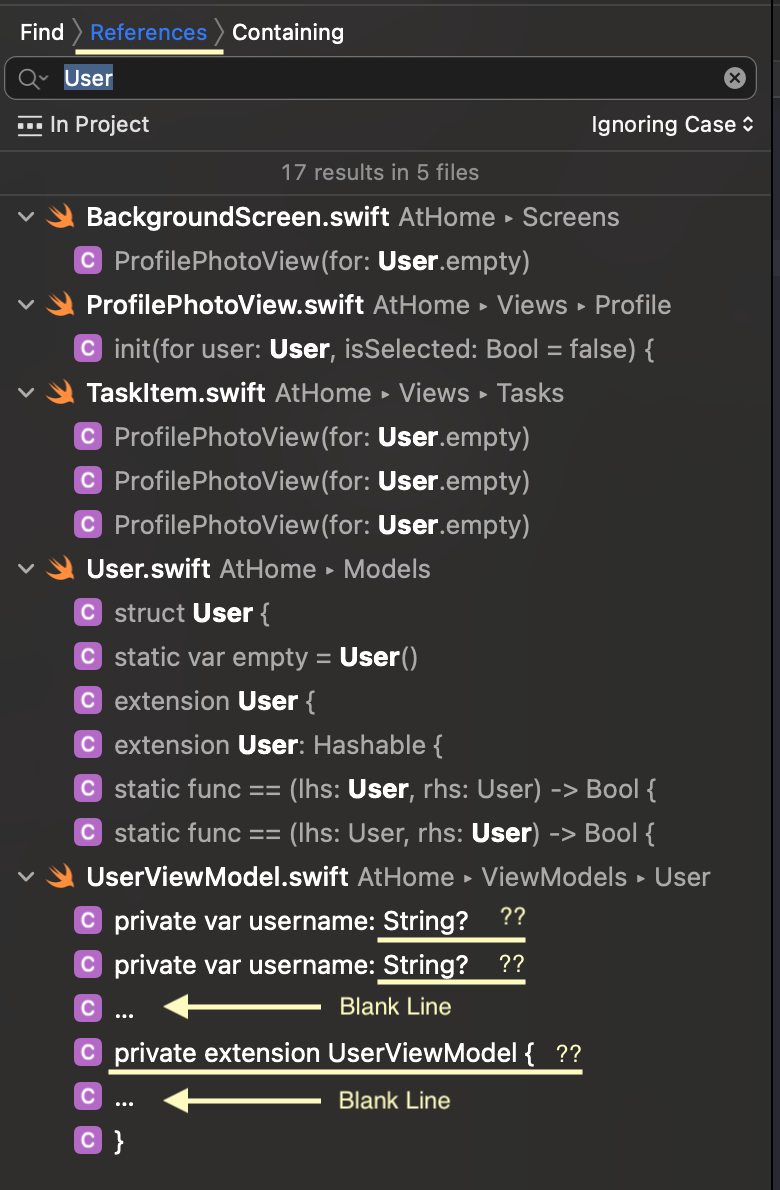Click the search scope icon beside 'In Project'

(29, 125)
